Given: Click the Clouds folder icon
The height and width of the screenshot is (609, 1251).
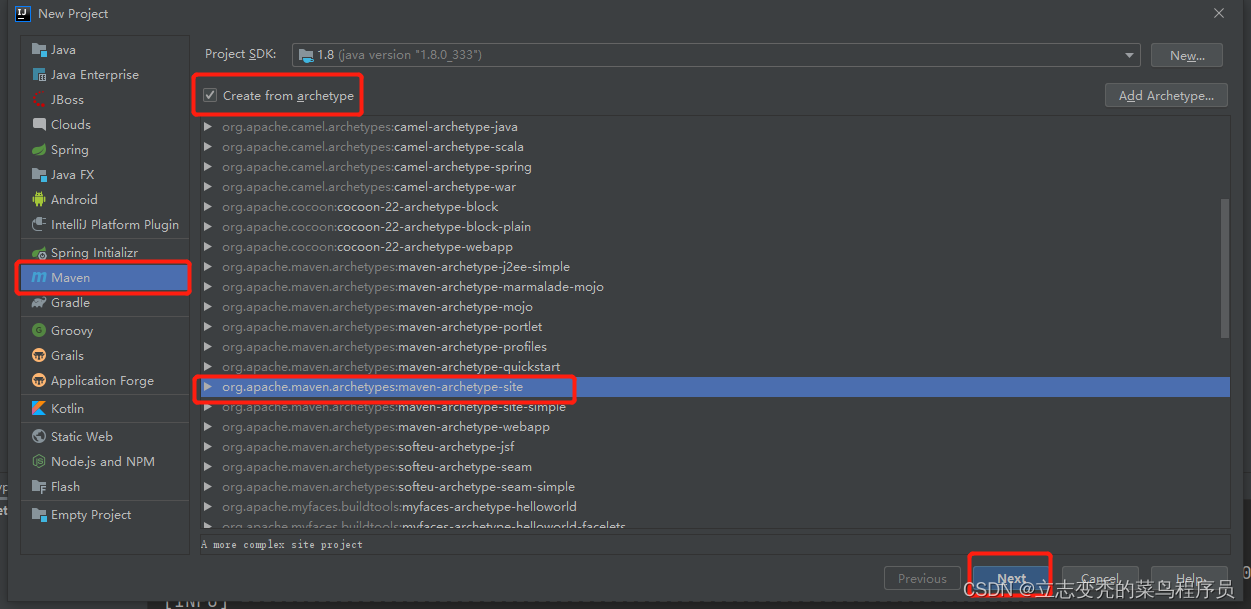Looking at the screenshot, I should 39,125.
